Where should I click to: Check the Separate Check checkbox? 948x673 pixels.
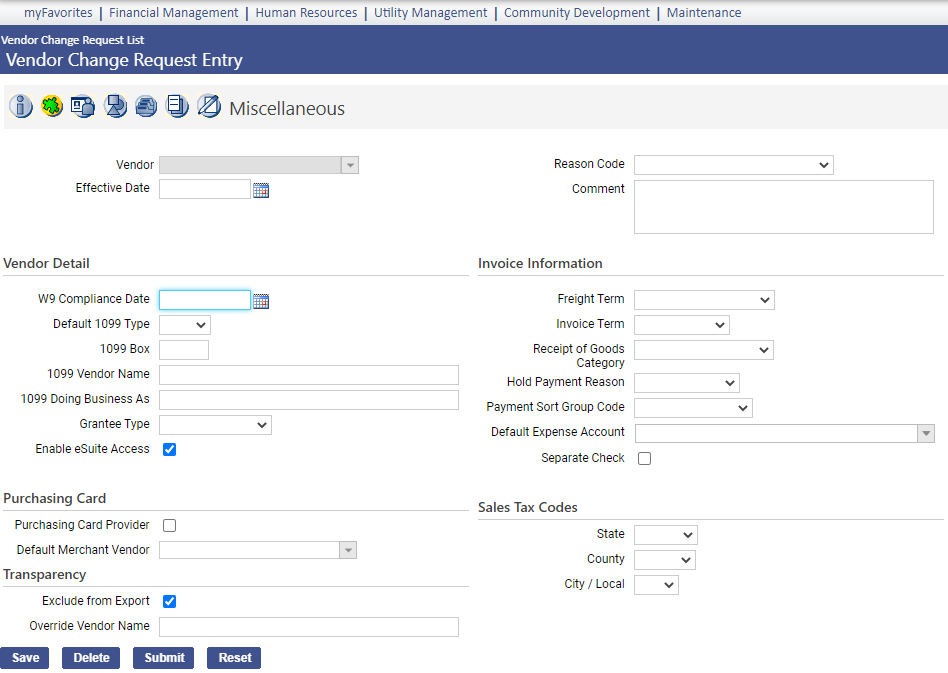[x=645, y=459]
